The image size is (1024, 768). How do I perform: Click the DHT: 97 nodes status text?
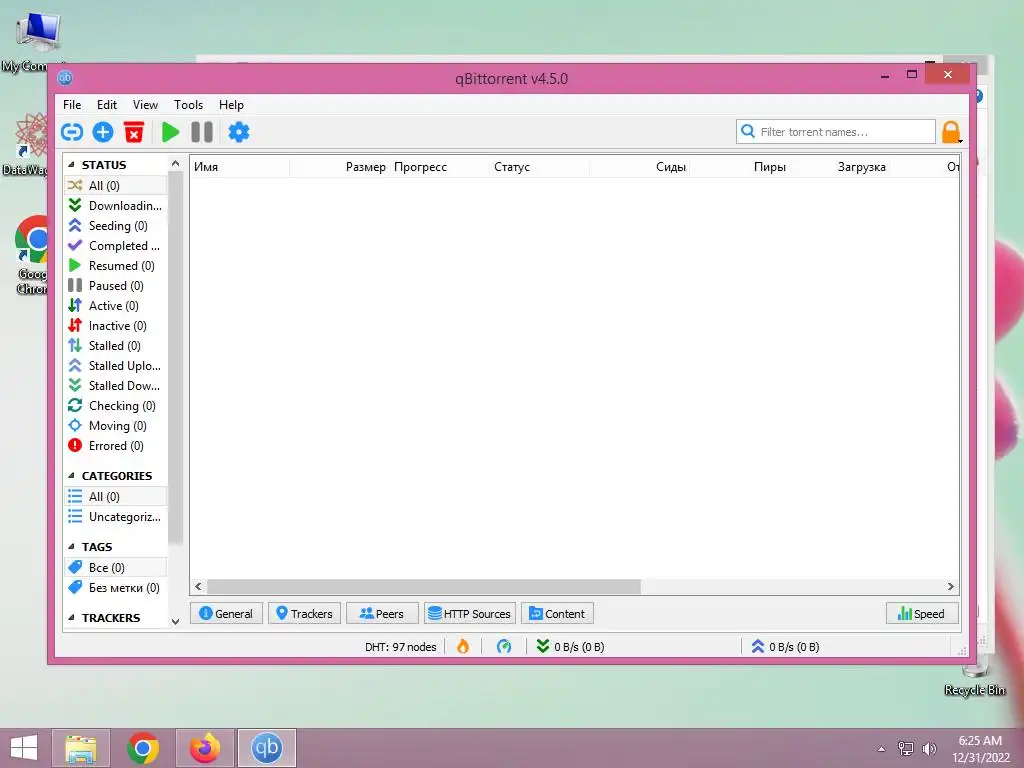[400, 647]
